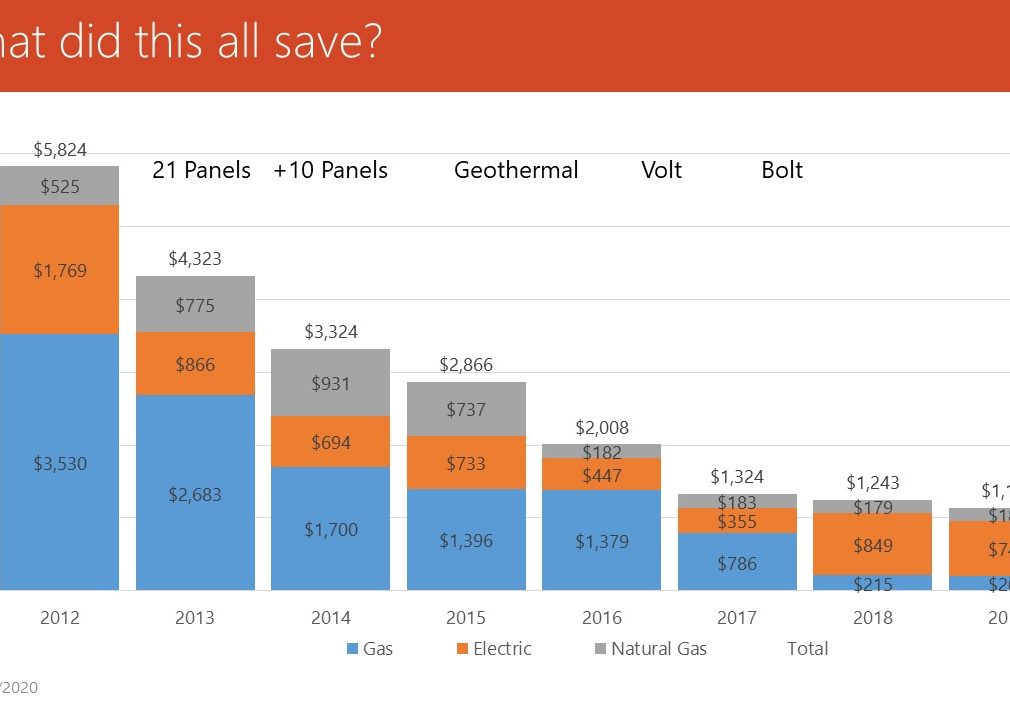Select the 2016 axis label

(601, 618)
